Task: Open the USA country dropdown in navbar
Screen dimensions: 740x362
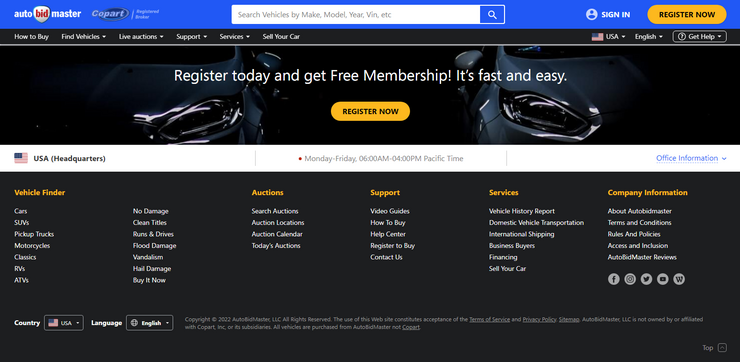Action: [x=609, y=36]
